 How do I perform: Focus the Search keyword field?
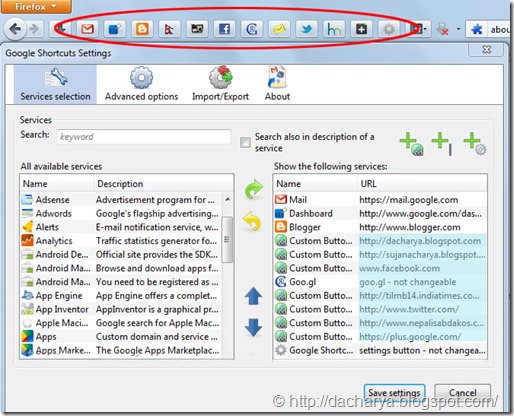pyautogui.click(x=144, y=137)
